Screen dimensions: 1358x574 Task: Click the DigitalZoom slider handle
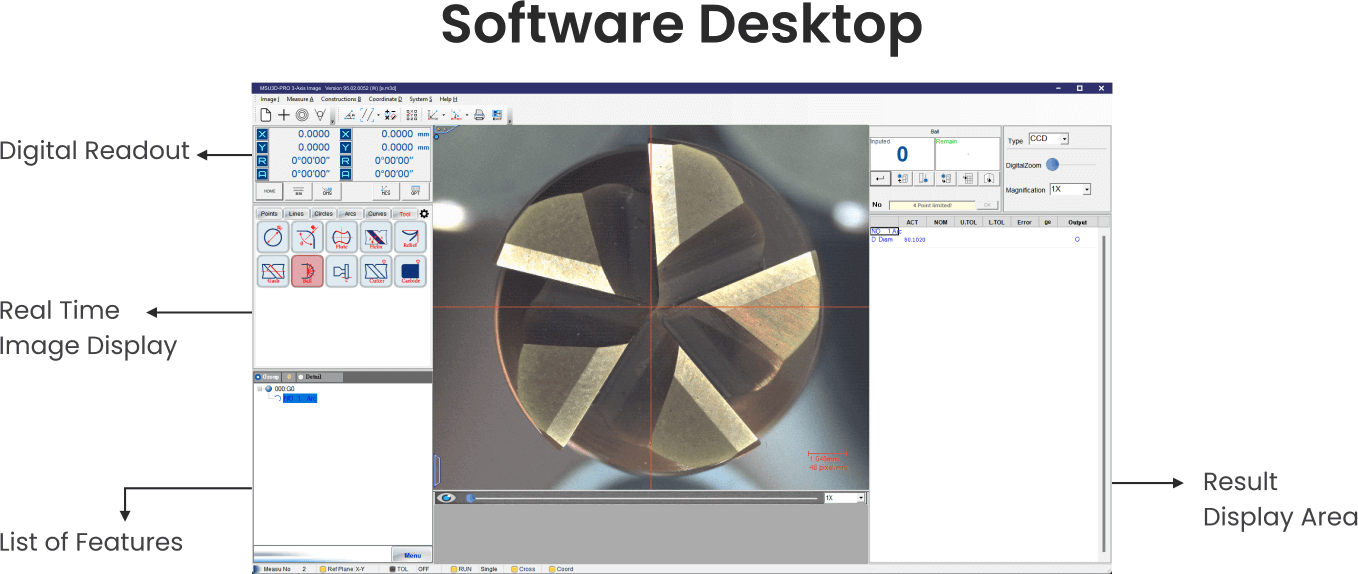pos(1052,165)
